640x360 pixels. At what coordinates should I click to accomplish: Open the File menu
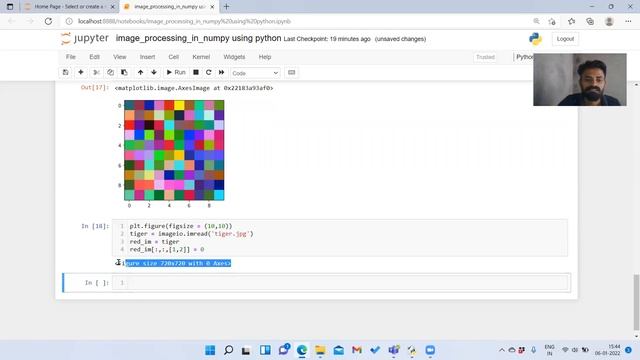click(71, 57)
